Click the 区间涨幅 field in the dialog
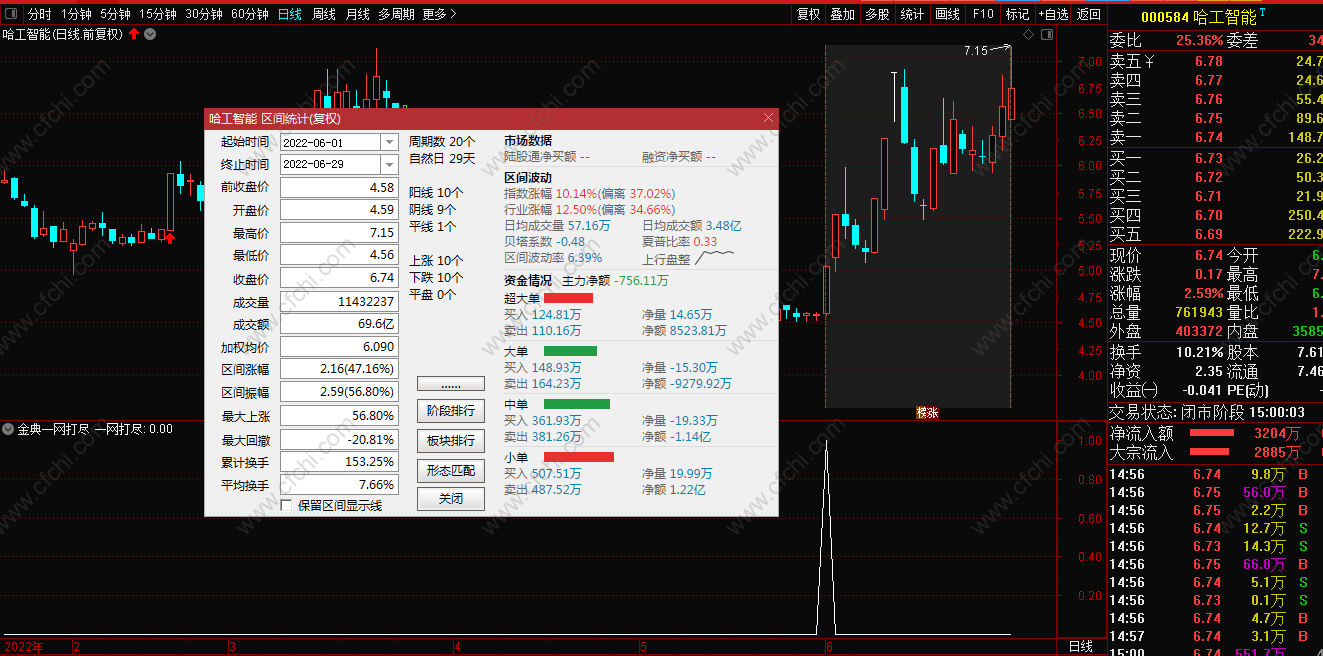1323x656 pixels. [338, 370]
